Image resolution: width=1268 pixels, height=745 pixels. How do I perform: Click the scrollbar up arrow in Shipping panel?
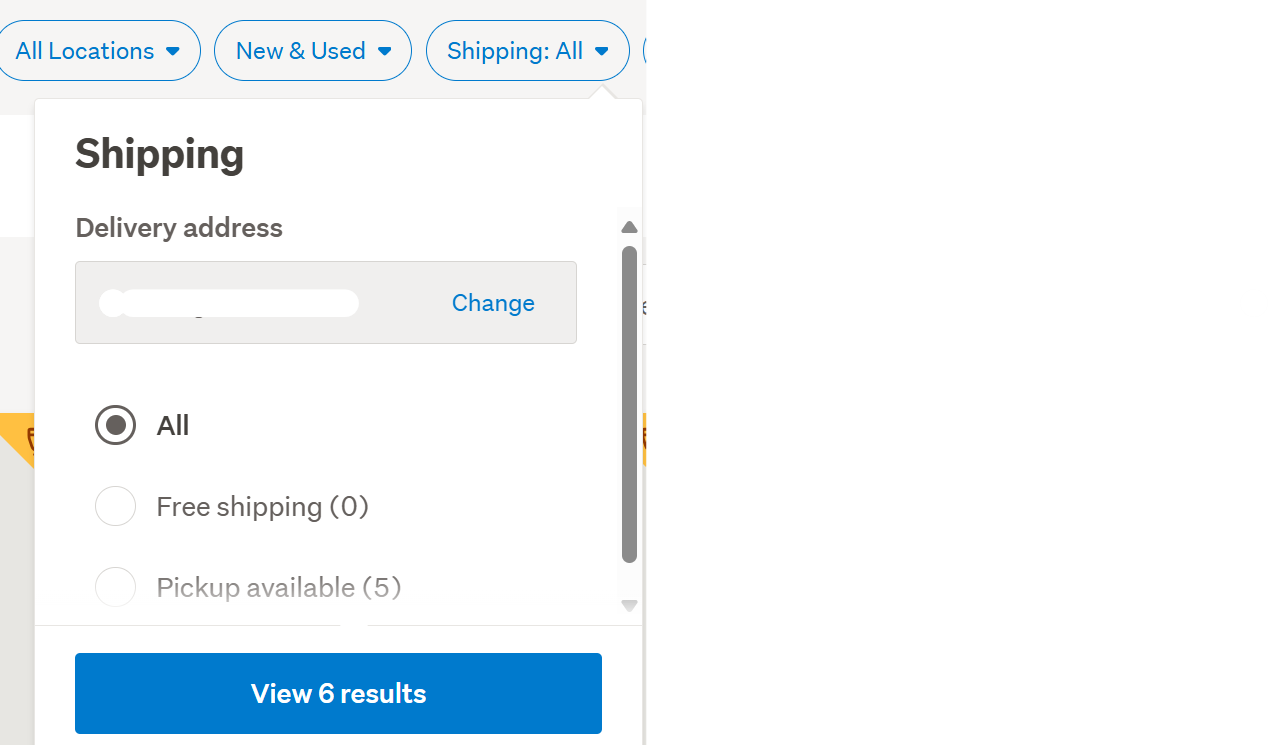[x=629, y=228]
